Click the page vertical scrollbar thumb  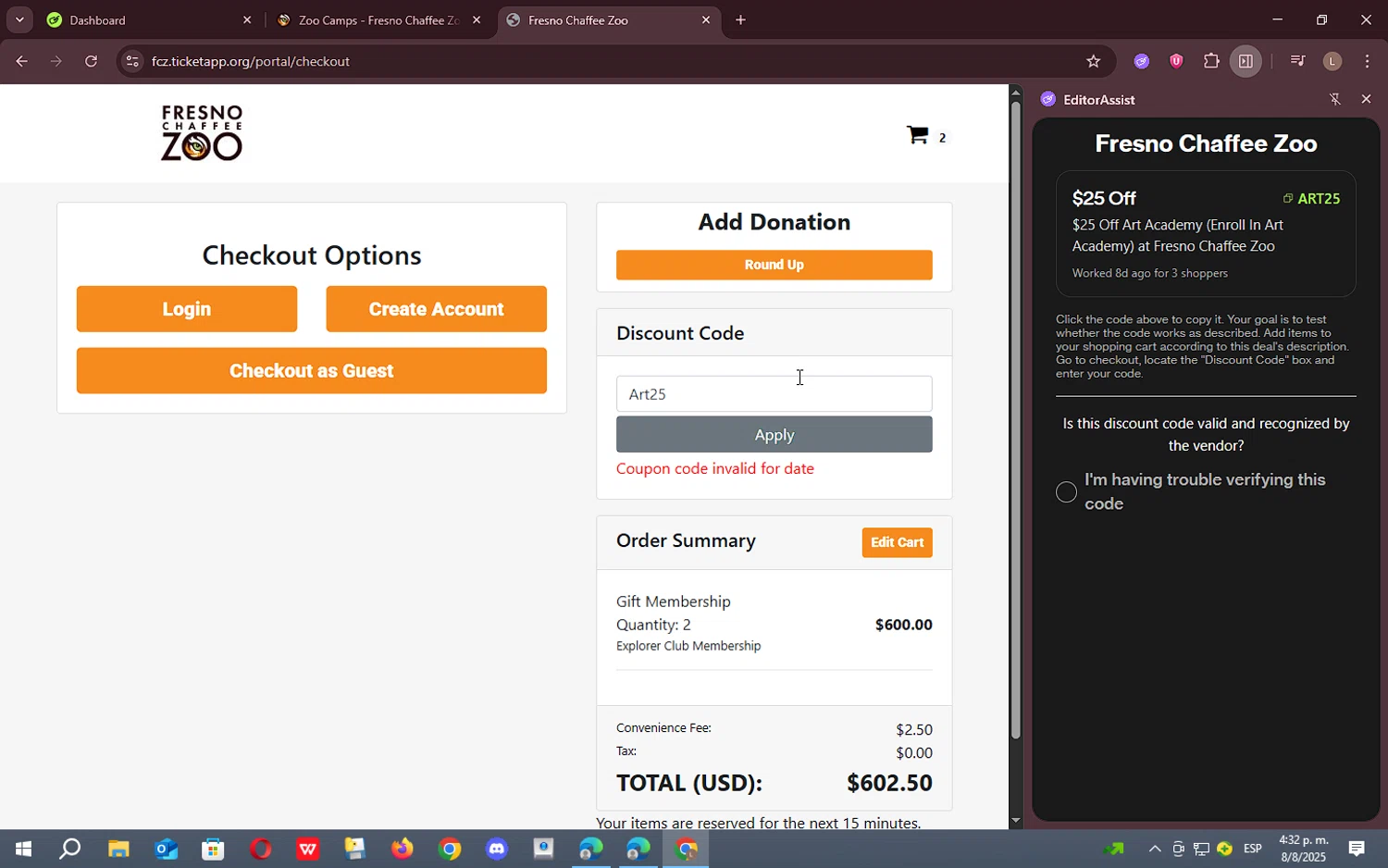pyautogui.click(x=1015, y=419)
